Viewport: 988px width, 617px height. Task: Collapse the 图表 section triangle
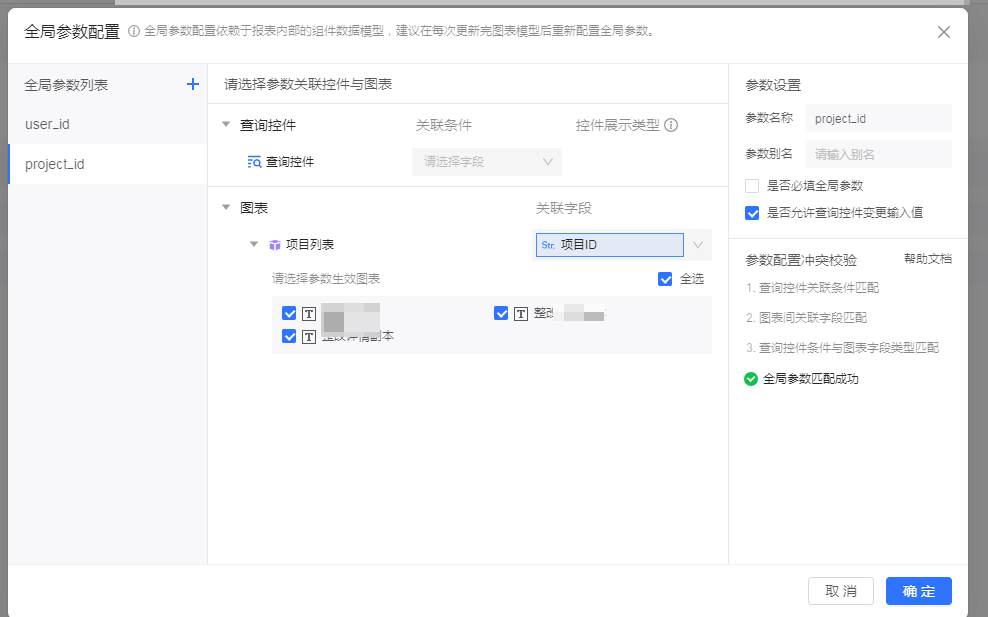(x=226, y=208)
